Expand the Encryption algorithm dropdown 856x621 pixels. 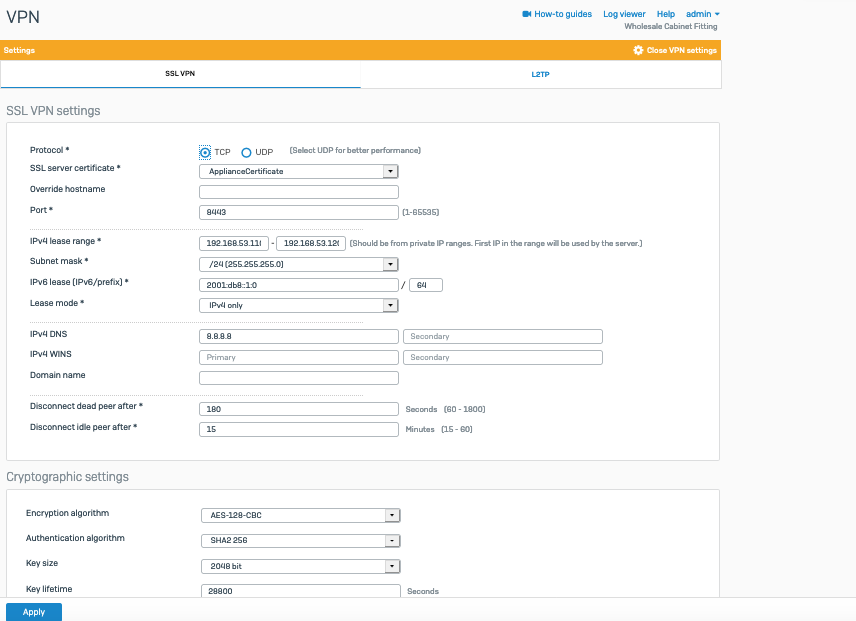[x=299, y=515]
